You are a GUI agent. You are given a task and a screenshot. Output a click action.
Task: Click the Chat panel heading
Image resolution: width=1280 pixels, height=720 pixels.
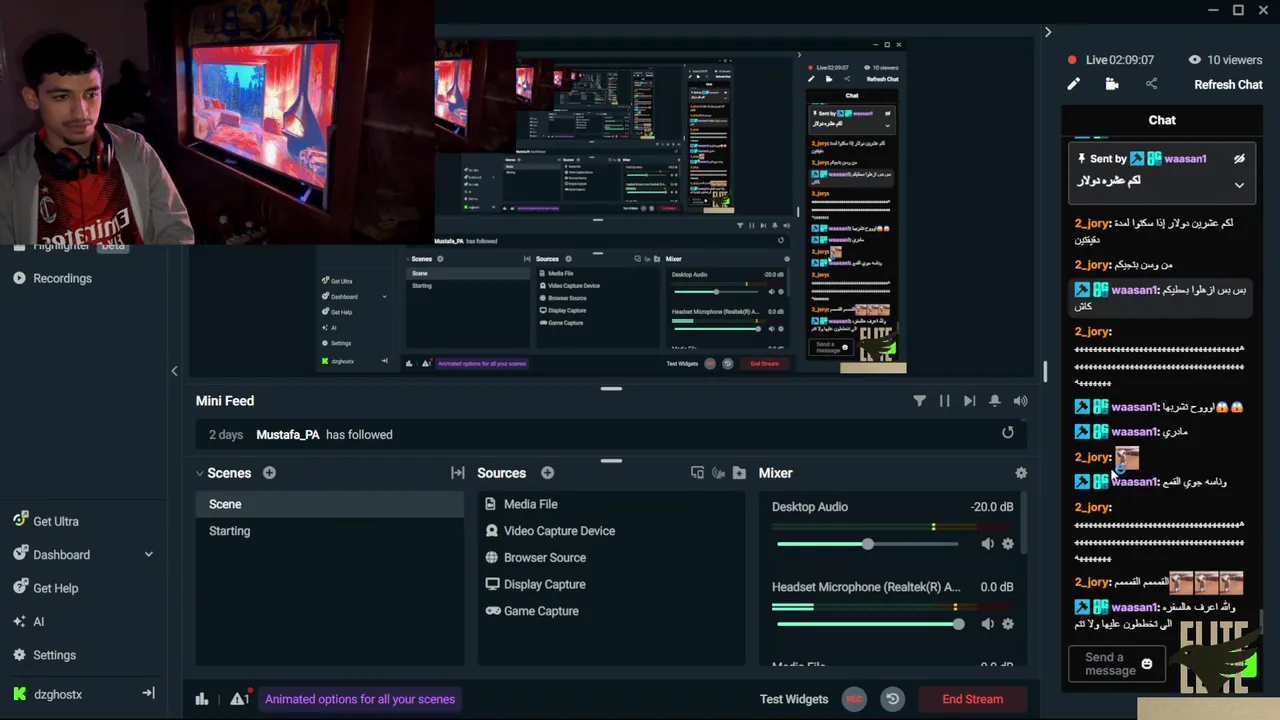click(1162, 120)
